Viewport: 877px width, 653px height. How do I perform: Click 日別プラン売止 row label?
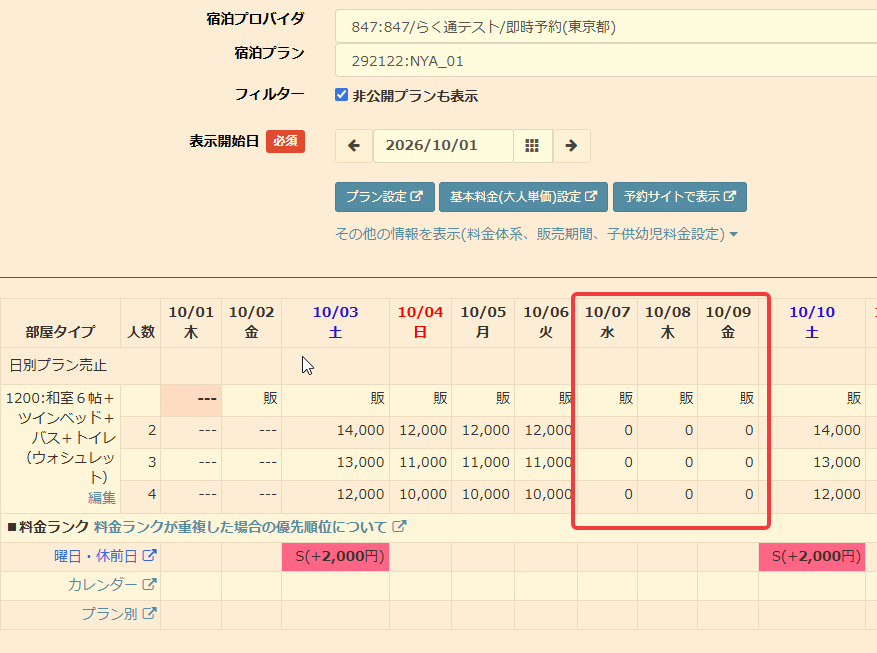58,366
